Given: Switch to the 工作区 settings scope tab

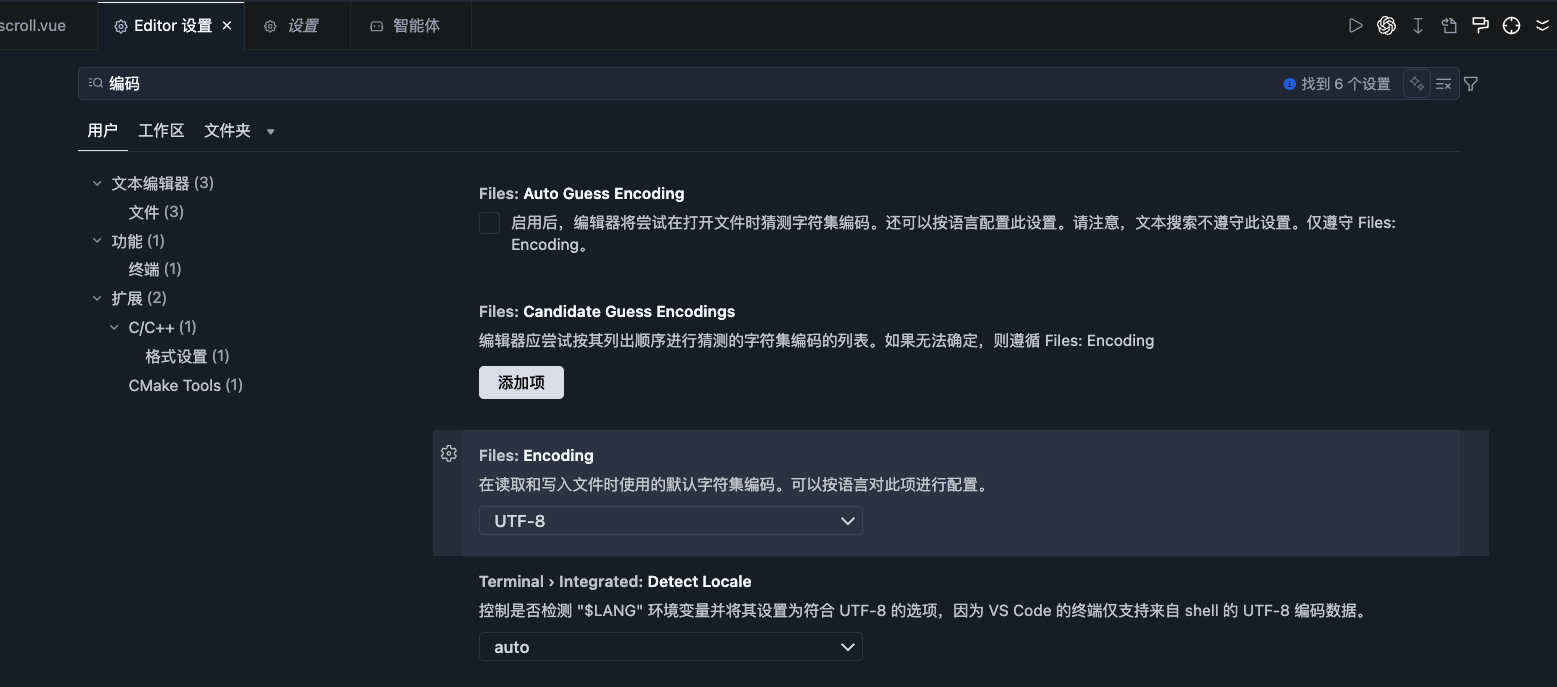Looking at the screenshot, I should [161, 131].
